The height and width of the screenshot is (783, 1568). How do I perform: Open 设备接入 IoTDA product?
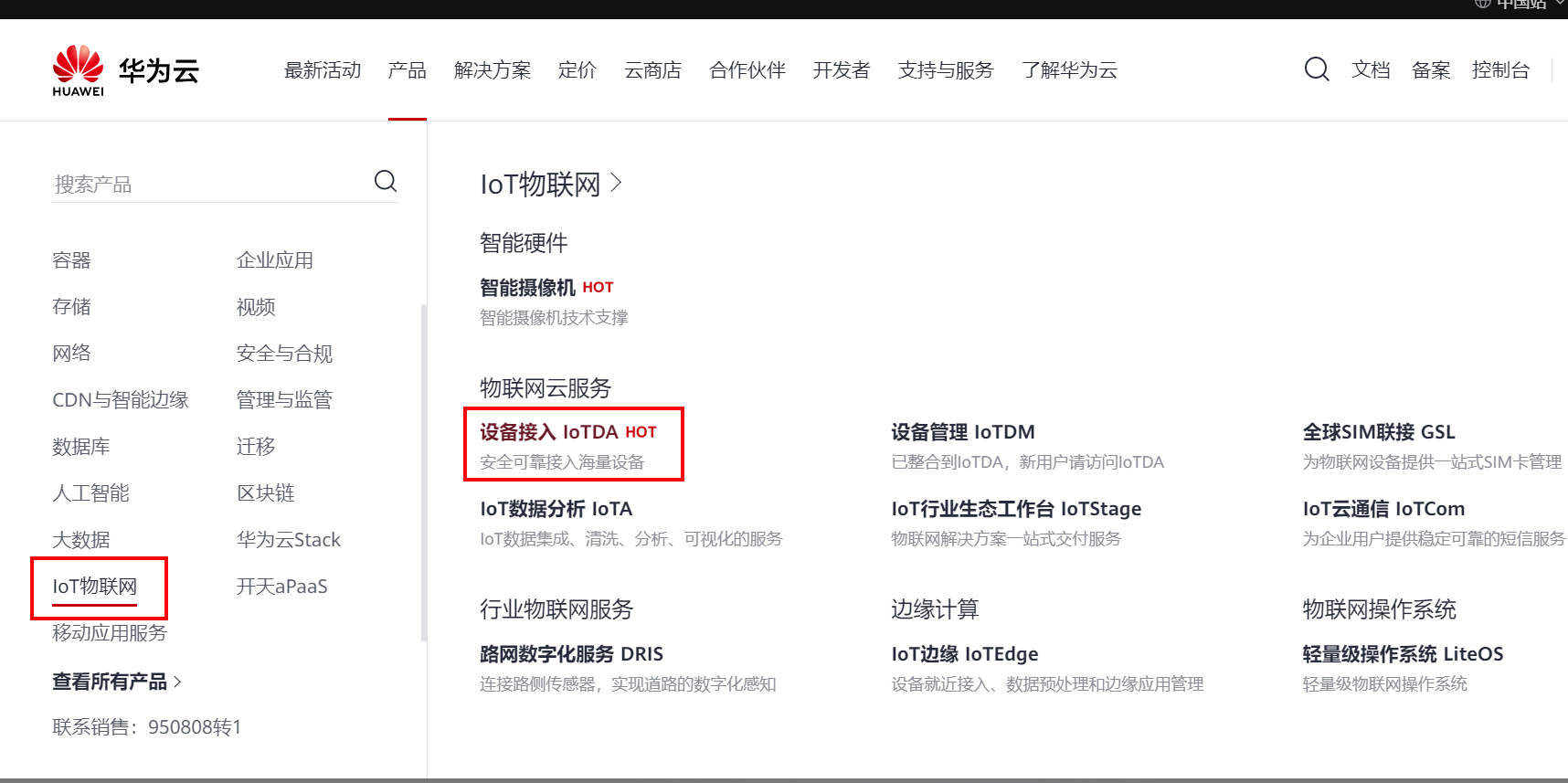[x=567, y=432]
